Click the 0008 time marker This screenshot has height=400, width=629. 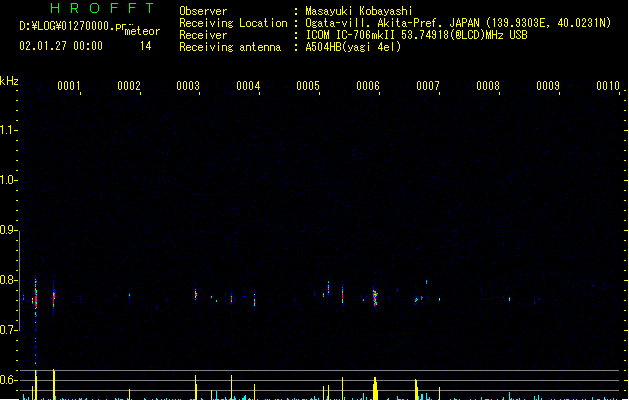pos(488,86)
